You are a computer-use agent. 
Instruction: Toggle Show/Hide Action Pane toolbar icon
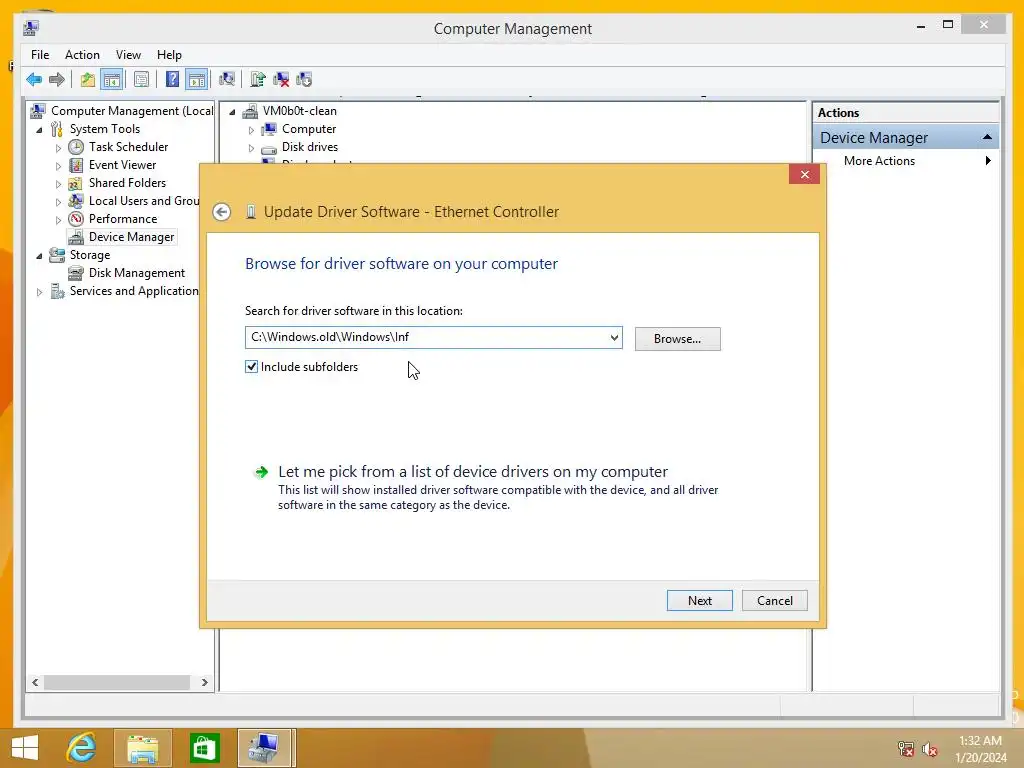pyautogui.click(x=197, y=80)
